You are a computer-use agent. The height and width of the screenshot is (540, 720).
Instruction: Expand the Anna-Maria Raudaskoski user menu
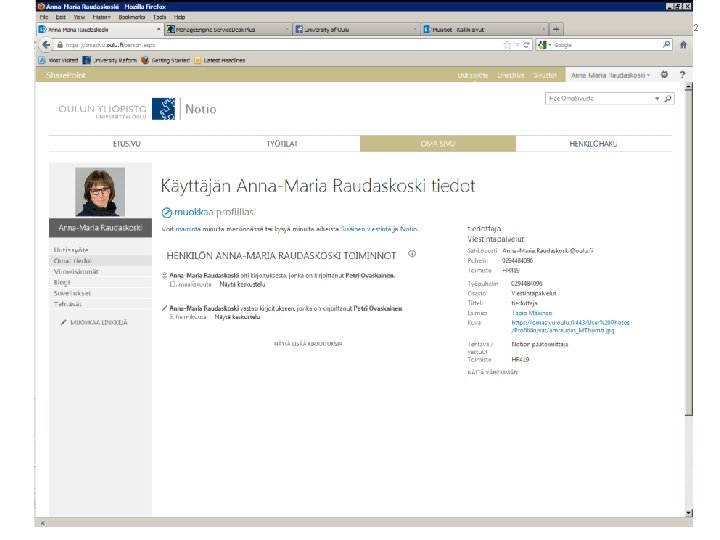tap(610, 75)
